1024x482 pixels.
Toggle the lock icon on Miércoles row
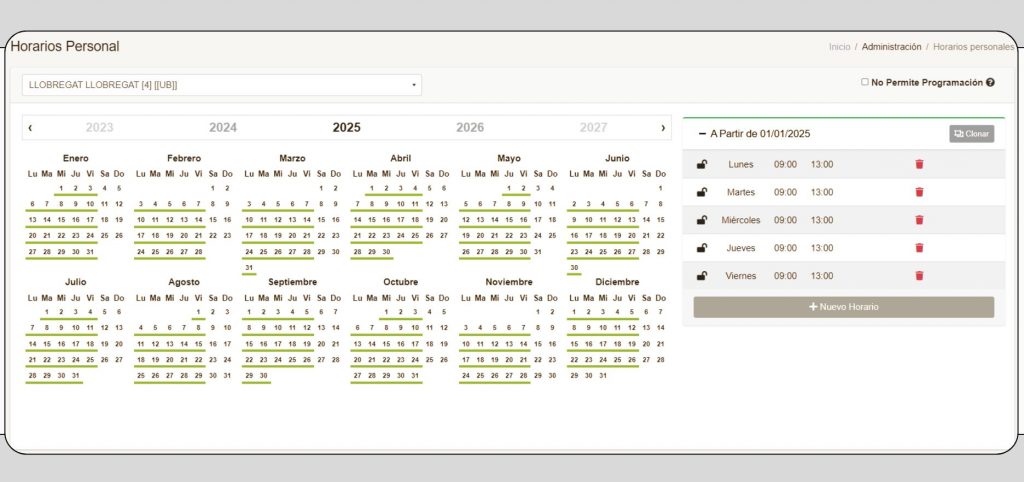(702, 220)
